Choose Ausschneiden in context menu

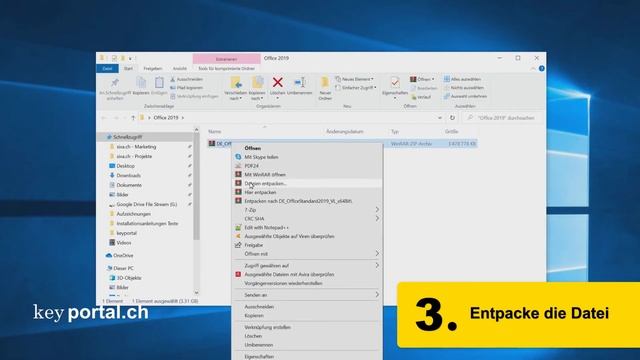pos(259,307)
